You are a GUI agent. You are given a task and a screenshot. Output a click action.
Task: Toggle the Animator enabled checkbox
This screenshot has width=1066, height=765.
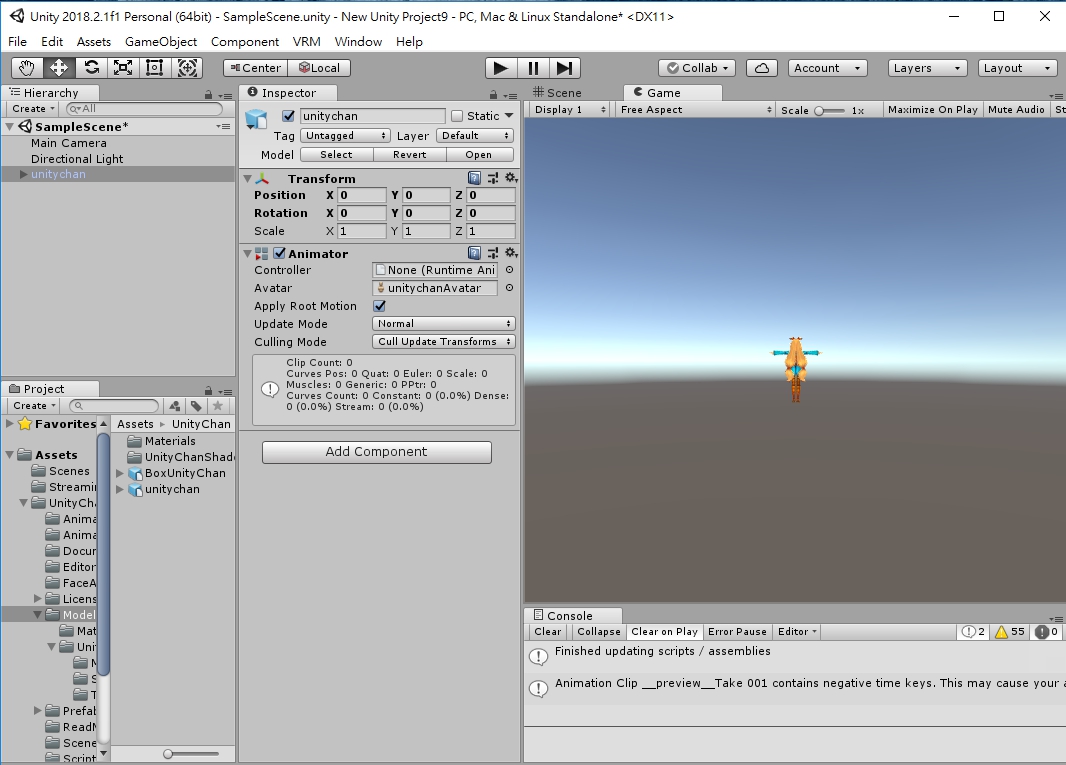(x=279, y=253)
